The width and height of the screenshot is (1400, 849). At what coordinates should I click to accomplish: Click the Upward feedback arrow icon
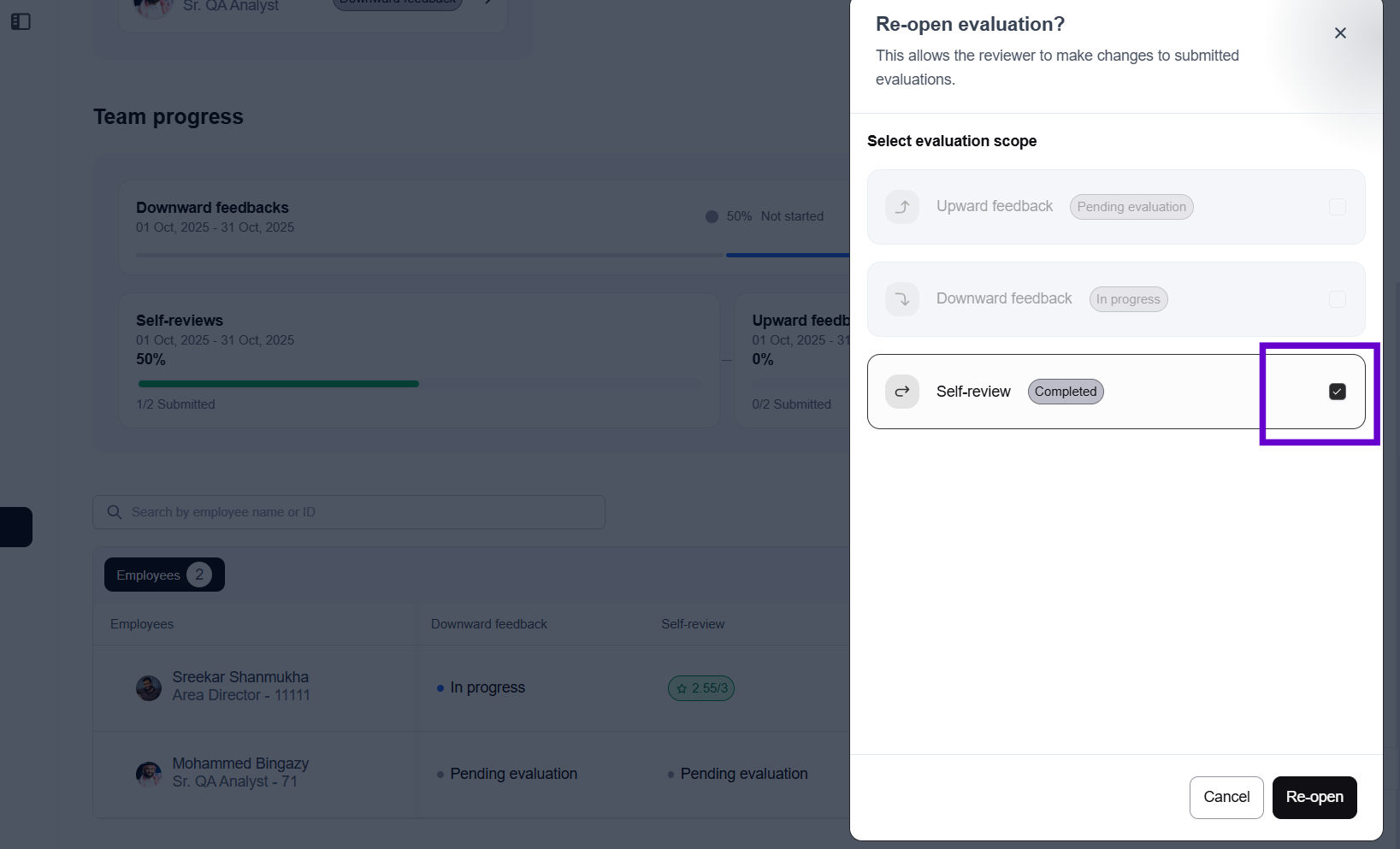pyautogui.click(x=902, y=207)
